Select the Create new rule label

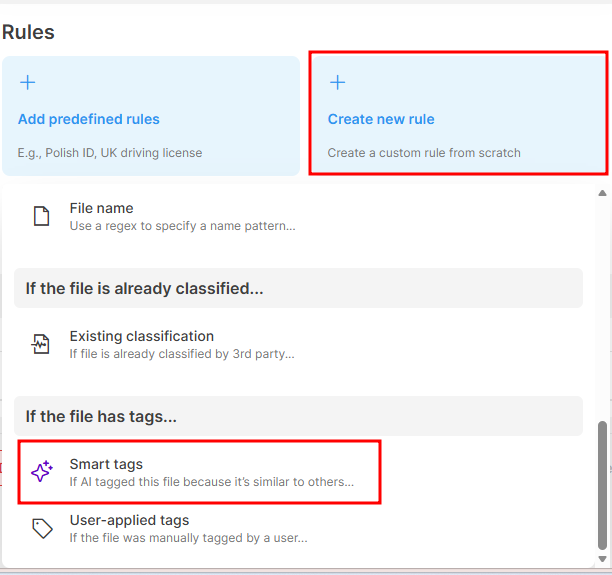pyautogui.click(x=381, y=119)
